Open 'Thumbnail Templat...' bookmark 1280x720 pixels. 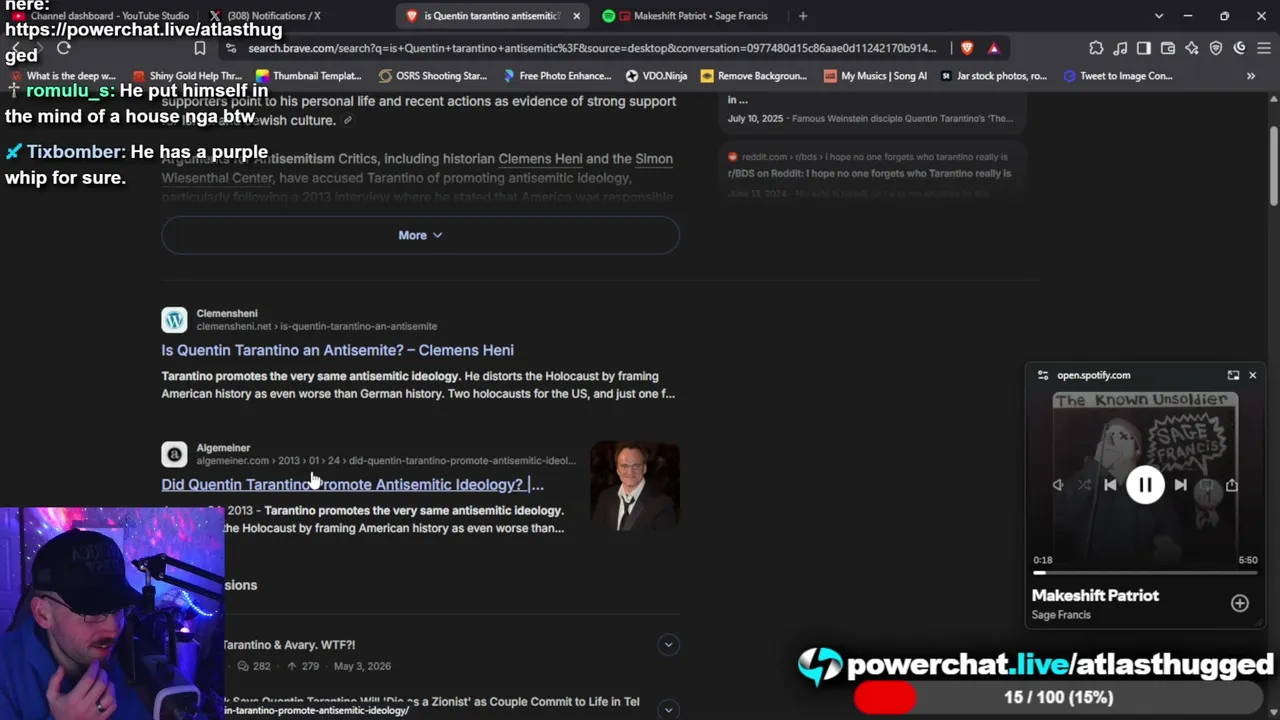(309, 76)
